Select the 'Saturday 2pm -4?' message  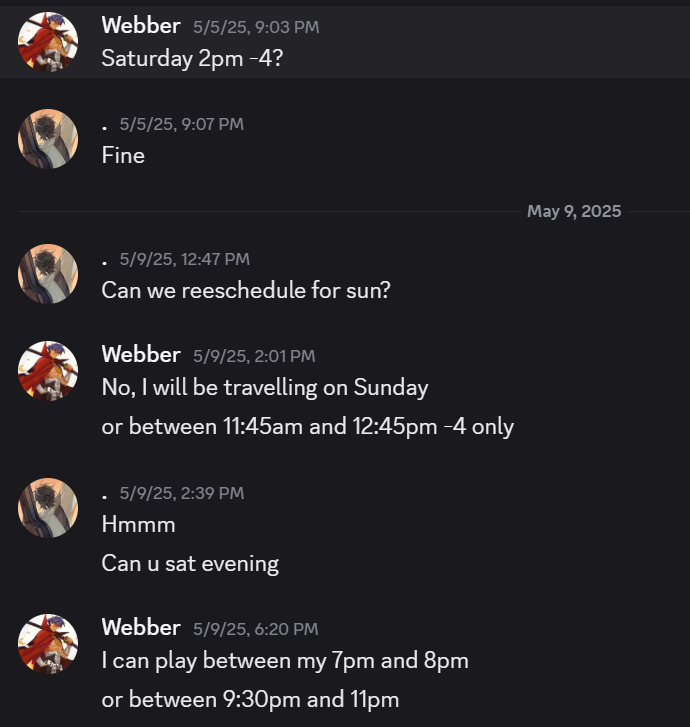click(x=192, y=59)
